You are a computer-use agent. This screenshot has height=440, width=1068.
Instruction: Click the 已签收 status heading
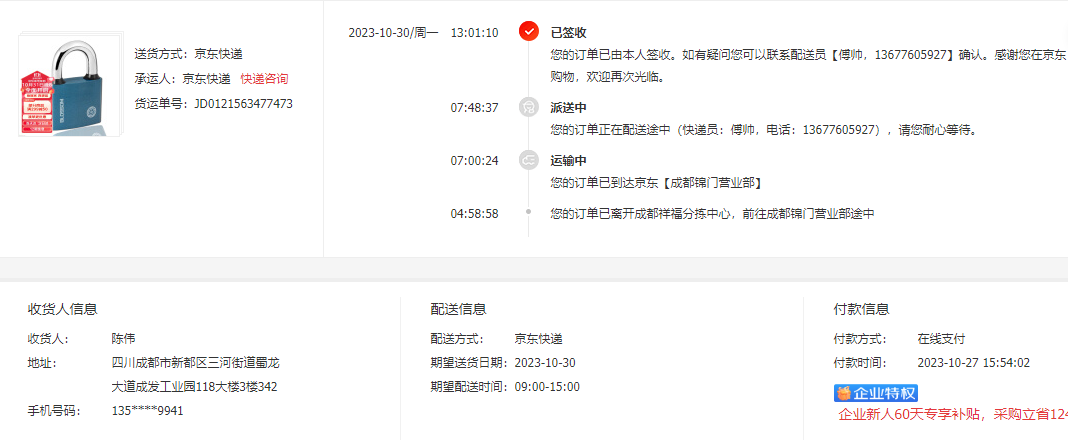click(x=569, y=33)
